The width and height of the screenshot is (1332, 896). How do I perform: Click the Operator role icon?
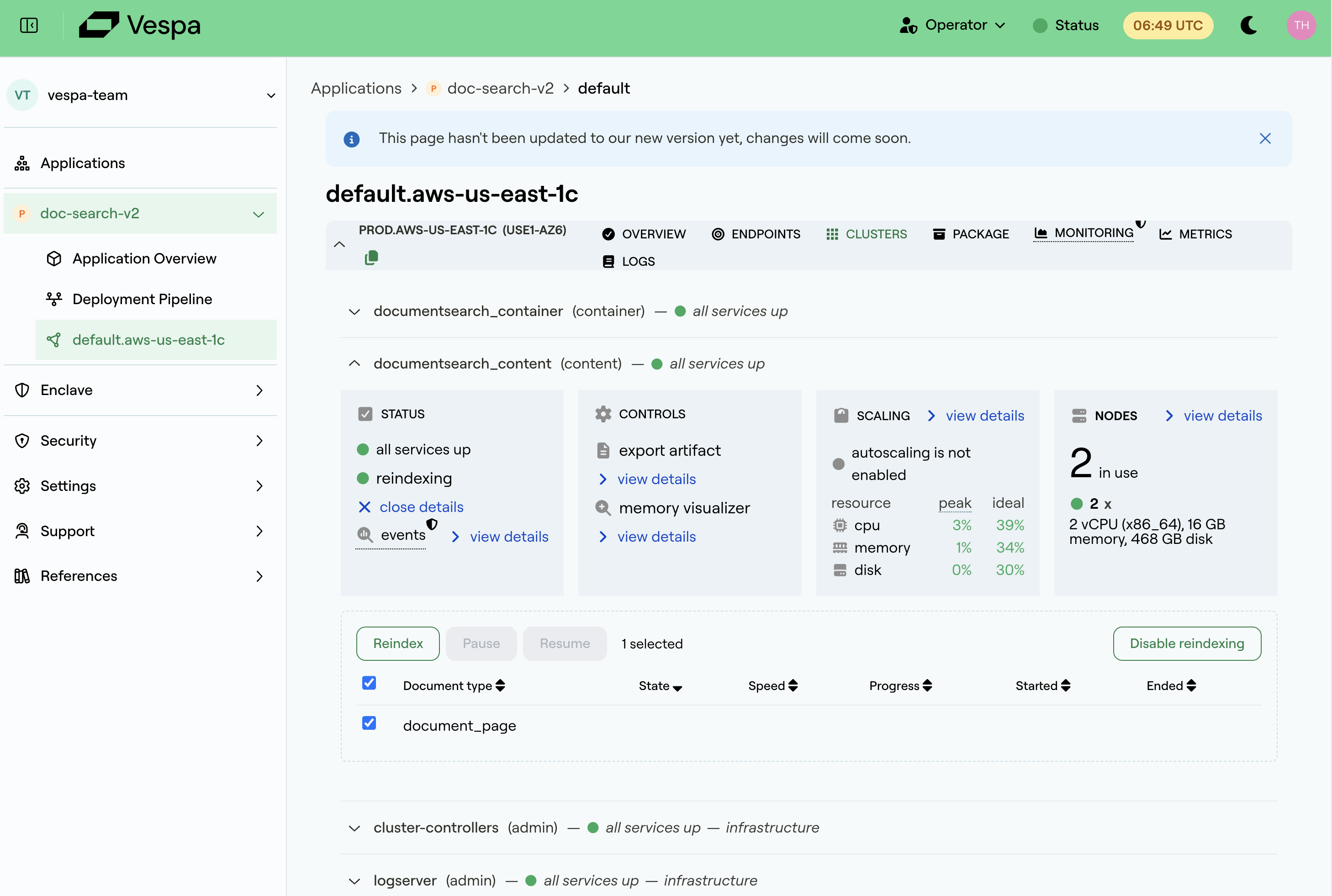[x=908, y=25]
